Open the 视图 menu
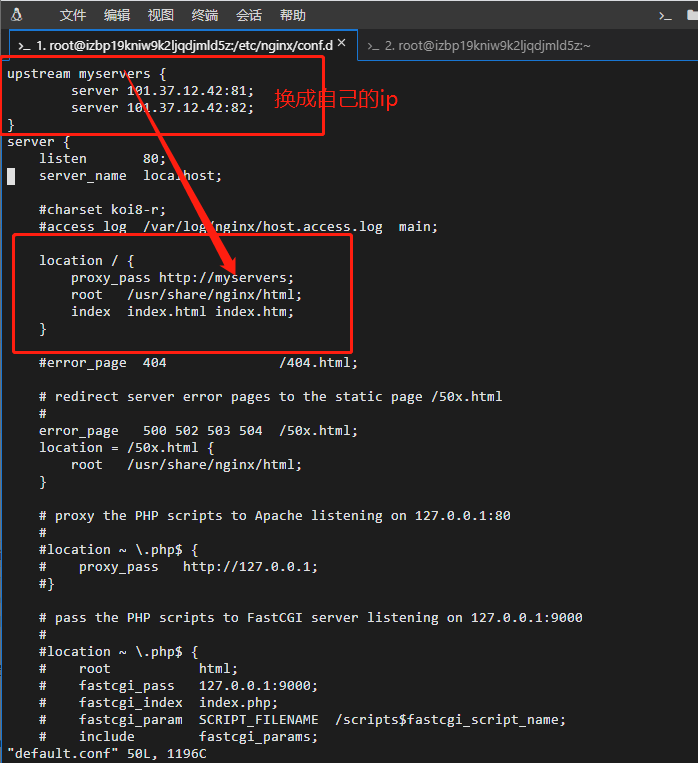This screenshot has width=698, height=763. coord(161,16)
